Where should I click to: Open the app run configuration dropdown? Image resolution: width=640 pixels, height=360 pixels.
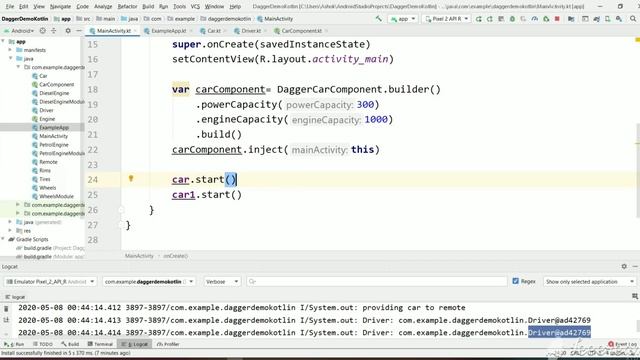(x=402, y=19)
